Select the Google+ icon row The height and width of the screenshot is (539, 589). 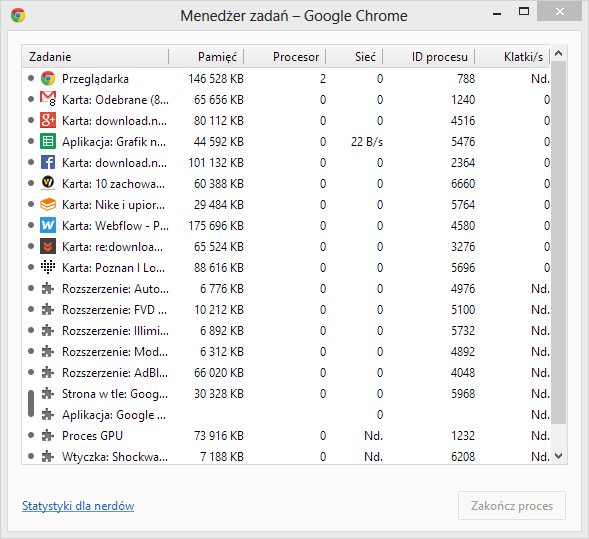point(286,121)
